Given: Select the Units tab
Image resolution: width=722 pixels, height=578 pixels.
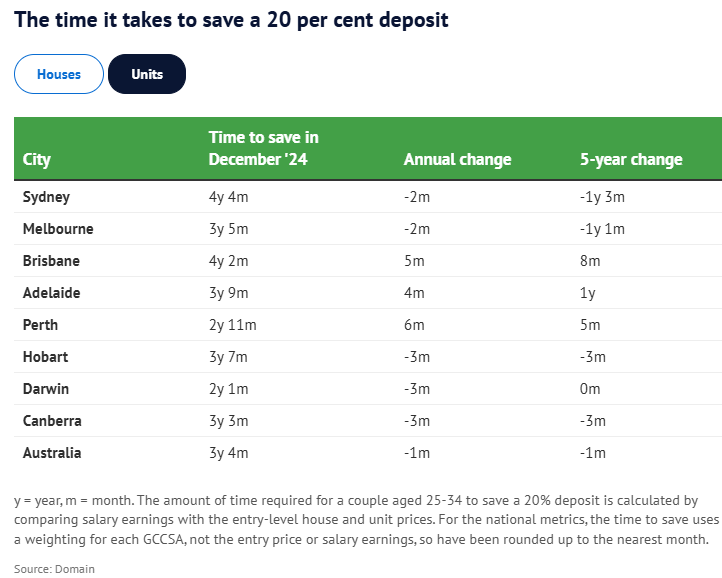Looking at the screenshot, I should pyautogui.click(x=147, y=75).
